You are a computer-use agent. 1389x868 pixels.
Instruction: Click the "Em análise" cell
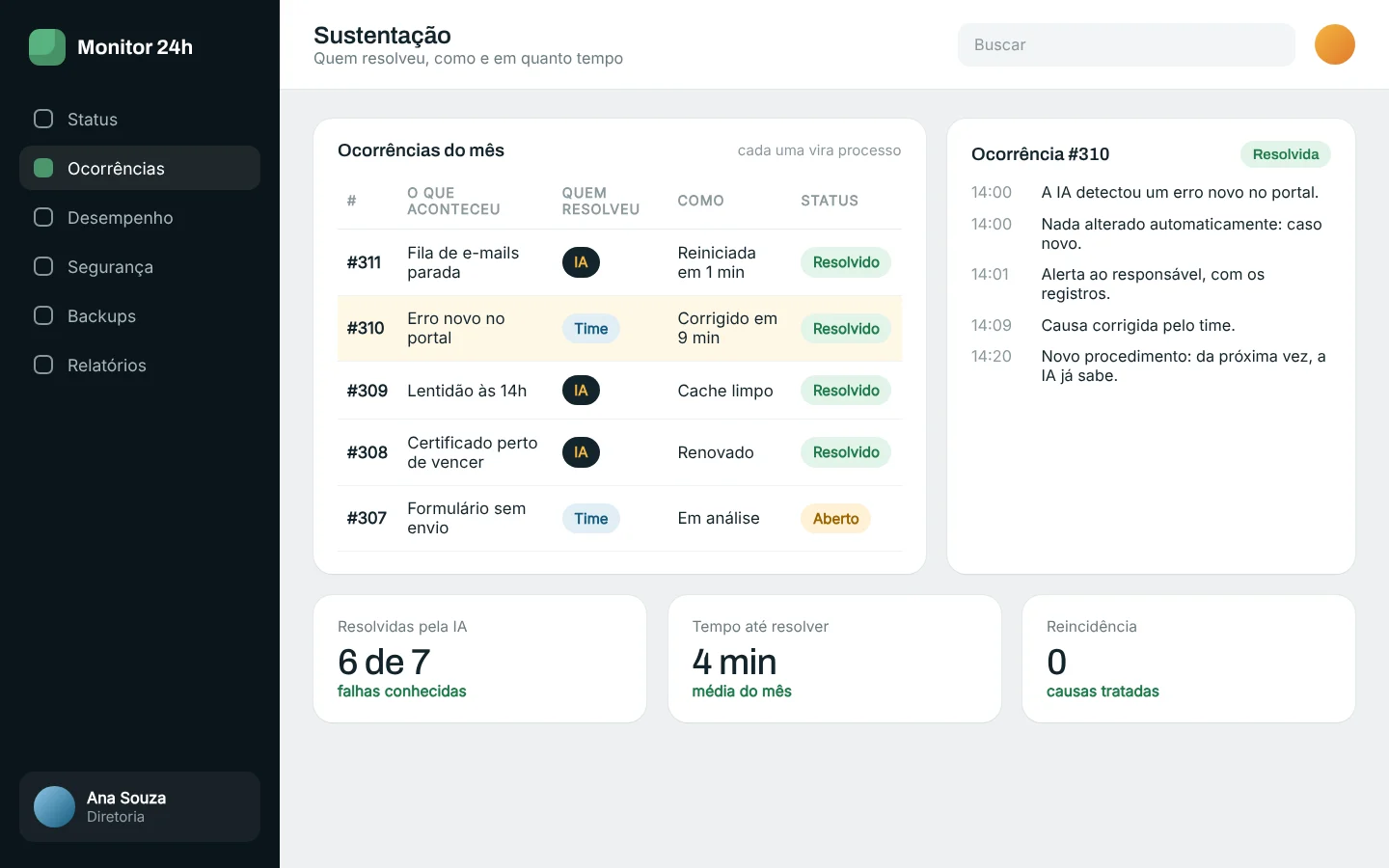click(x=719, y=518)
